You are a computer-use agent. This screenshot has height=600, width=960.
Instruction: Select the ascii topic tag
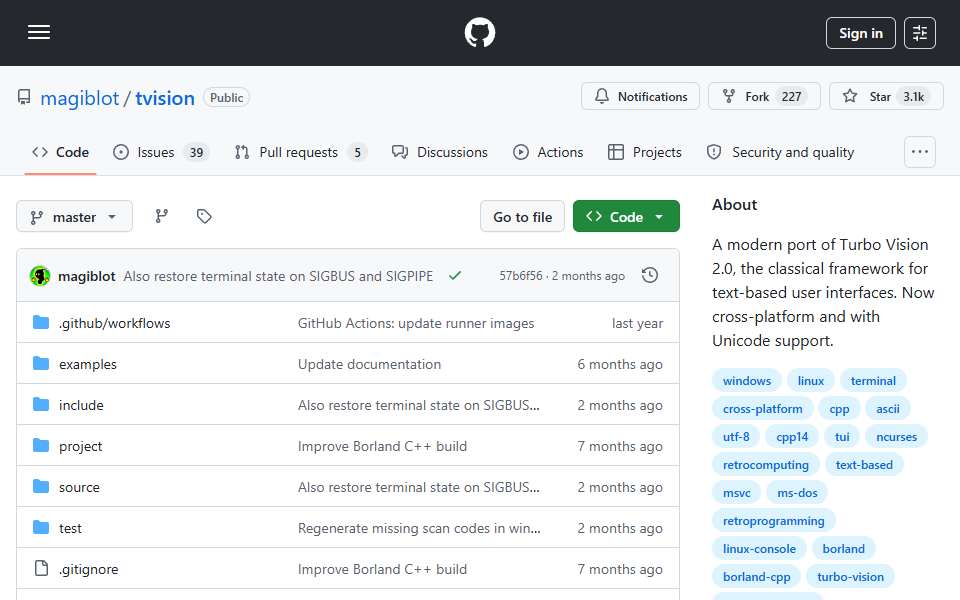[x=888, y=409]
